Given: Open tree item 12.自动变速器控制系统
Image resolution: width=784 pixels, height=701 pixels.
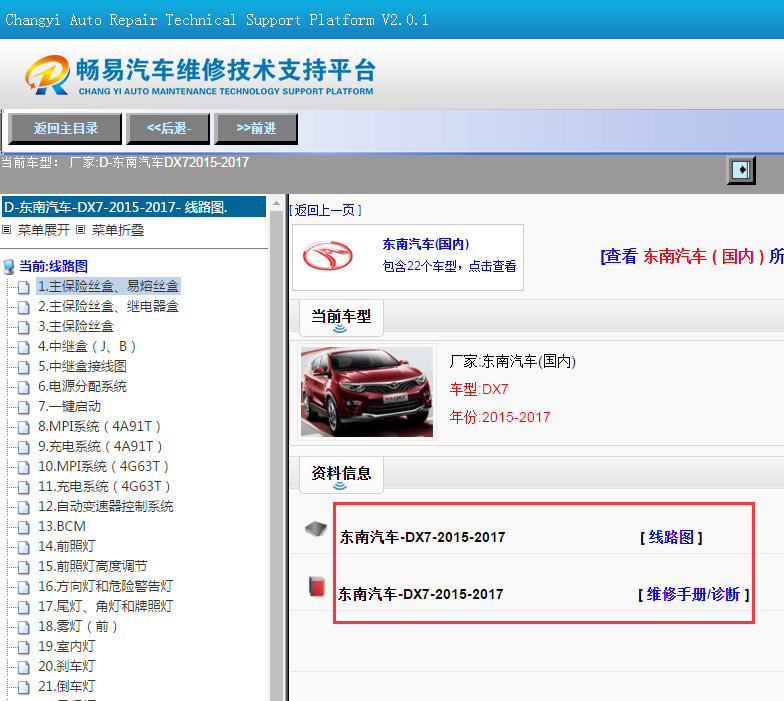Looking at the screenshot, I should tap(106, 506).
